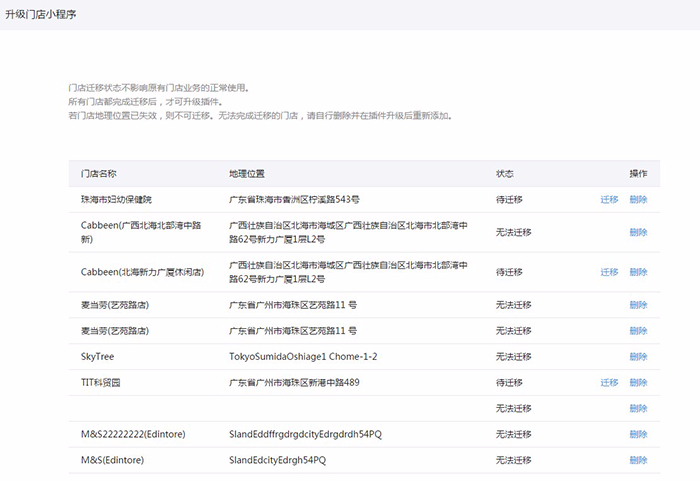Delete the 珠海市妇幼保健院 store
This screenshot has width=700, height=481.
[x=638, y=200]
